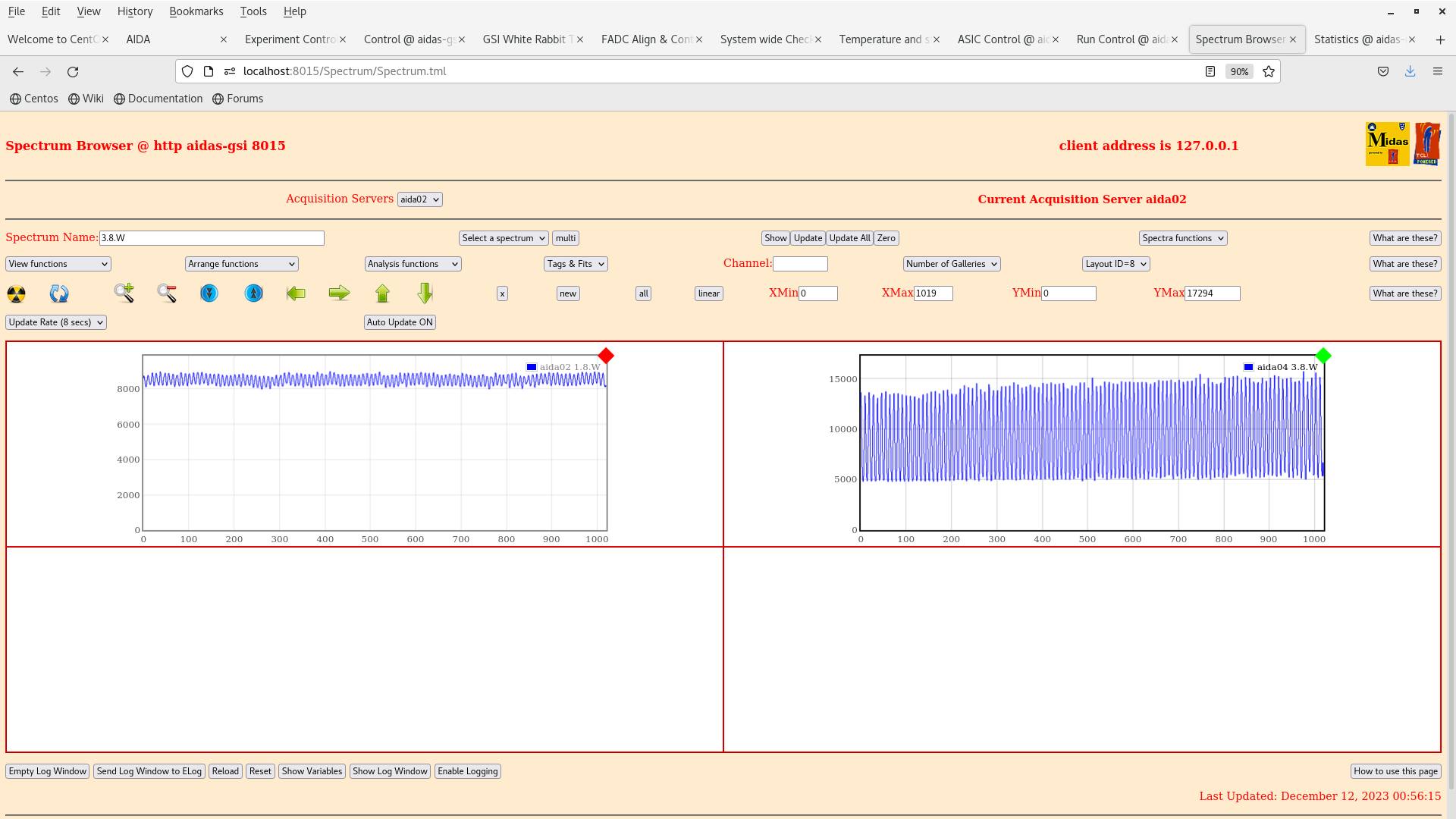Click the green left-arrow scroll icon
This screenshot has height=819, width=1456.
point(296,293)
